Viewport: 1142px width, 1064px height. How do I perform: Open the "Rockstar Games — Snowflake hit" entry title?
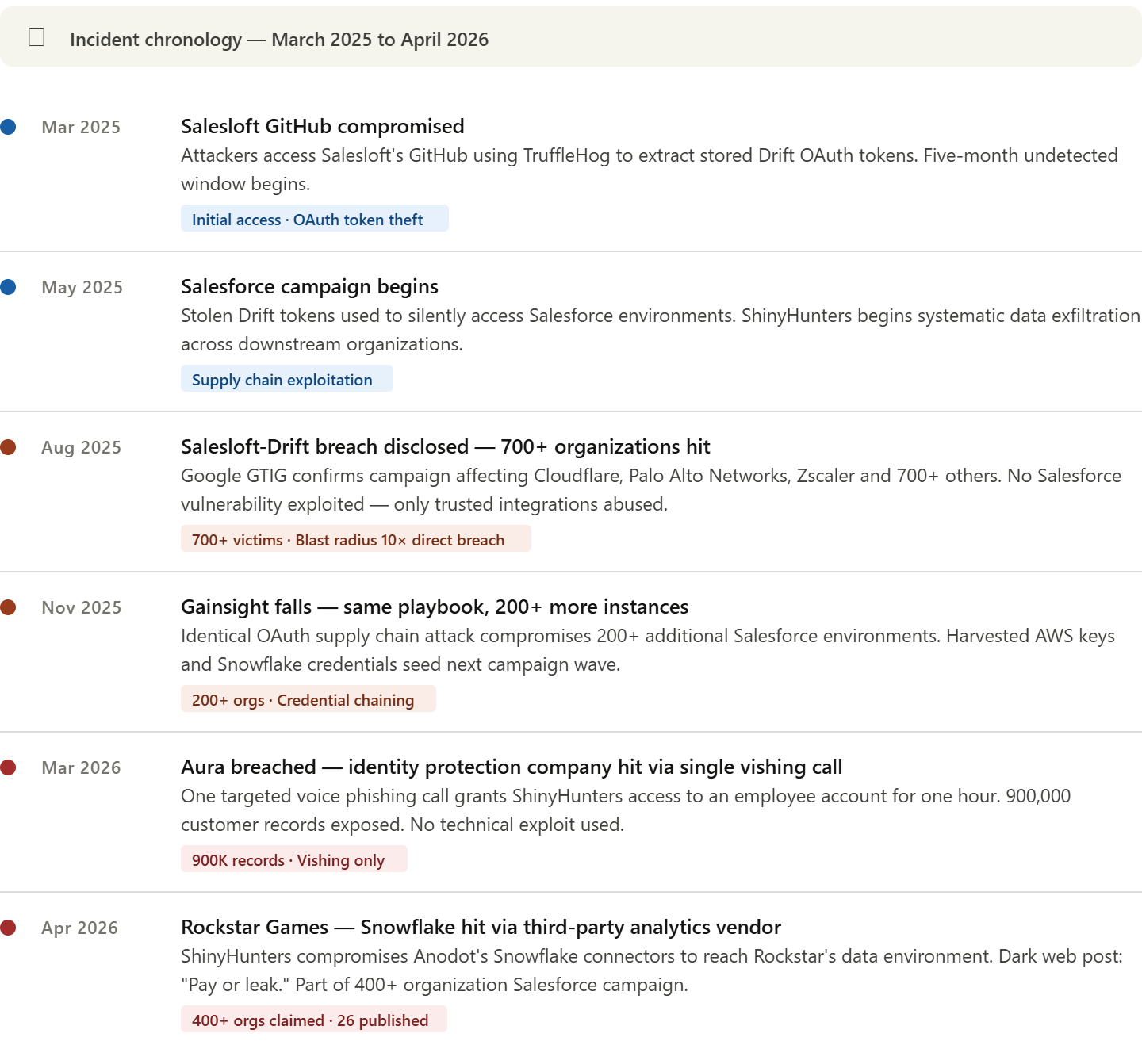point(481,928)
